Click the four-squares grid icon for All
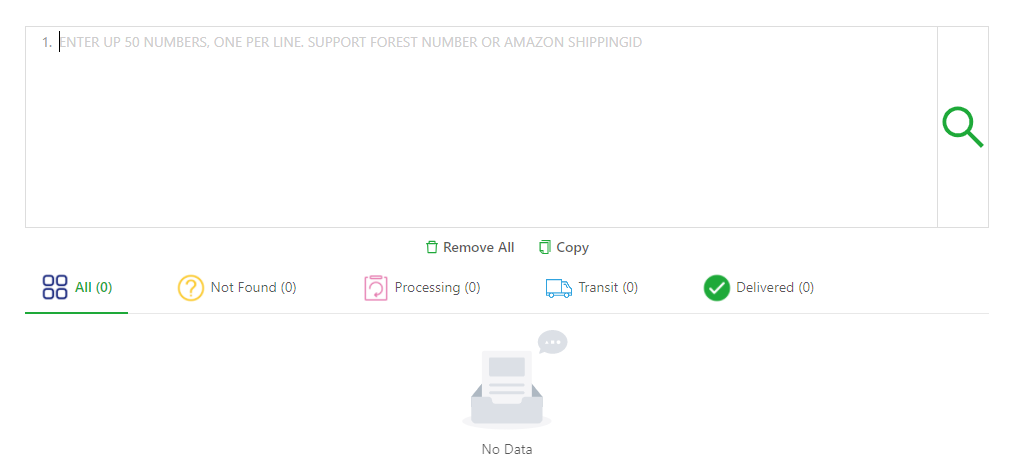The height and width of the screenshot is (475, 1016). (55, 288)
